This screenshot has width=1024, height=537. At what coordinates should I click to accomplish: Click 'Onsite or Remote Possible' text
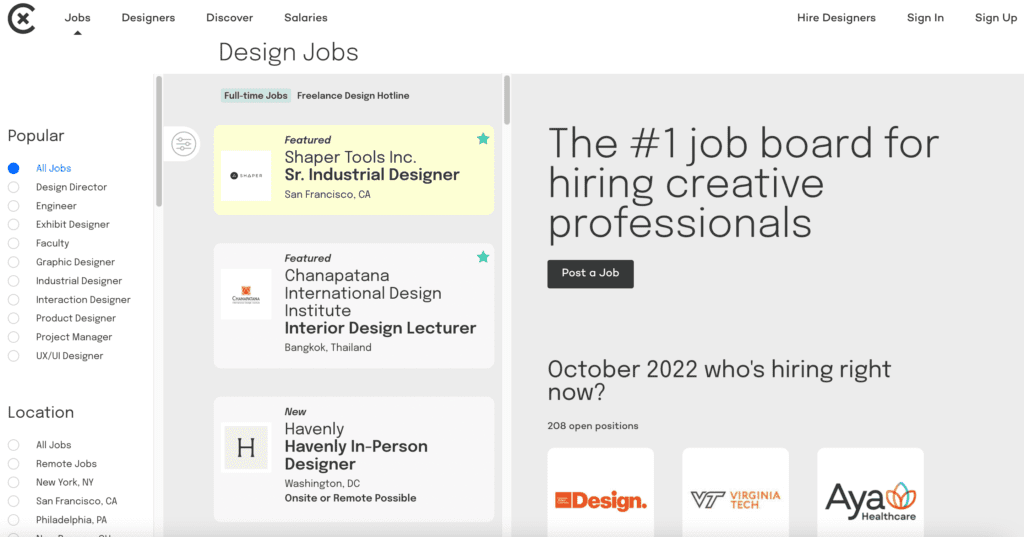pos(350,498)
